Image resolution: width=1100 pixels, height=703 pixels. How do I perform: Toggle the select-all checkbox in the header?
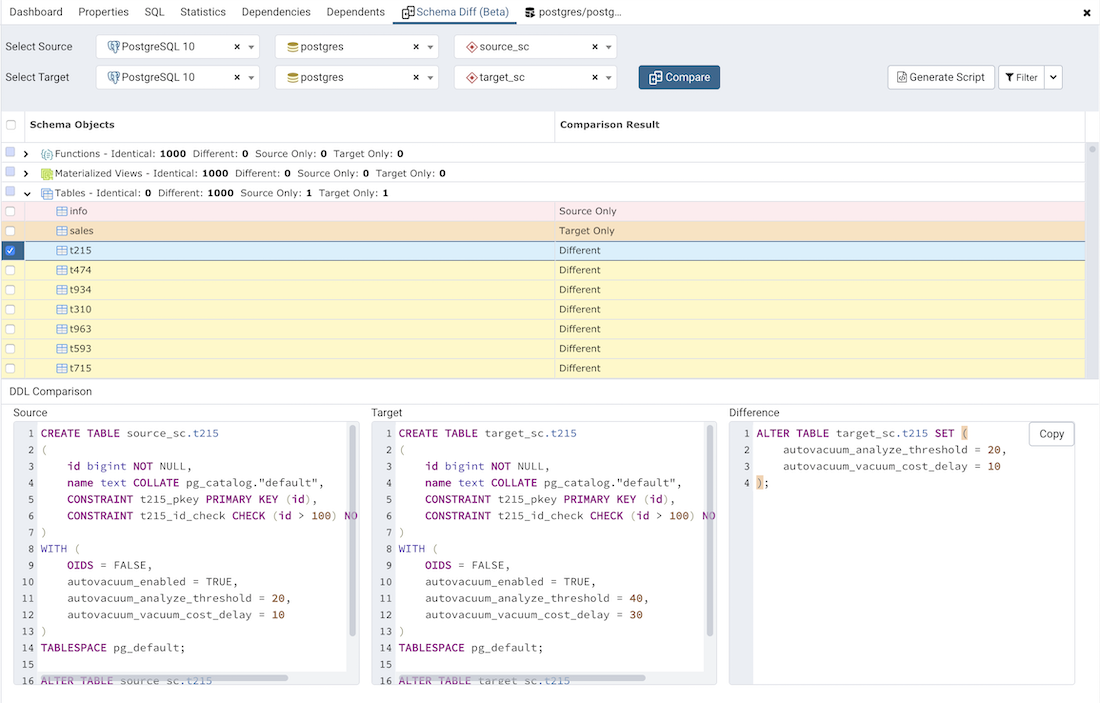[x=11, y=125]
